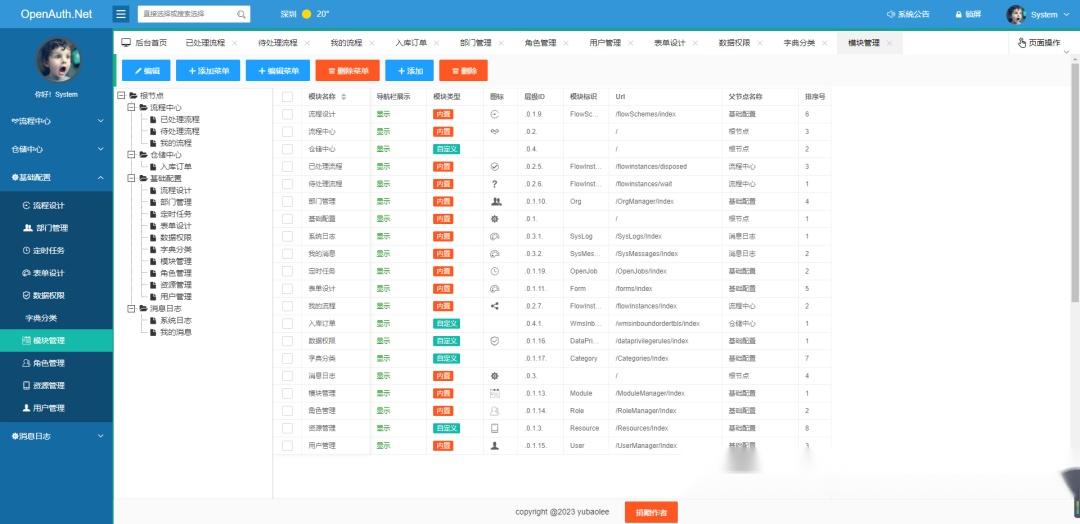
Task: Collapse the 根节点 tree node toggle
Action: click(x=122, y=96)
